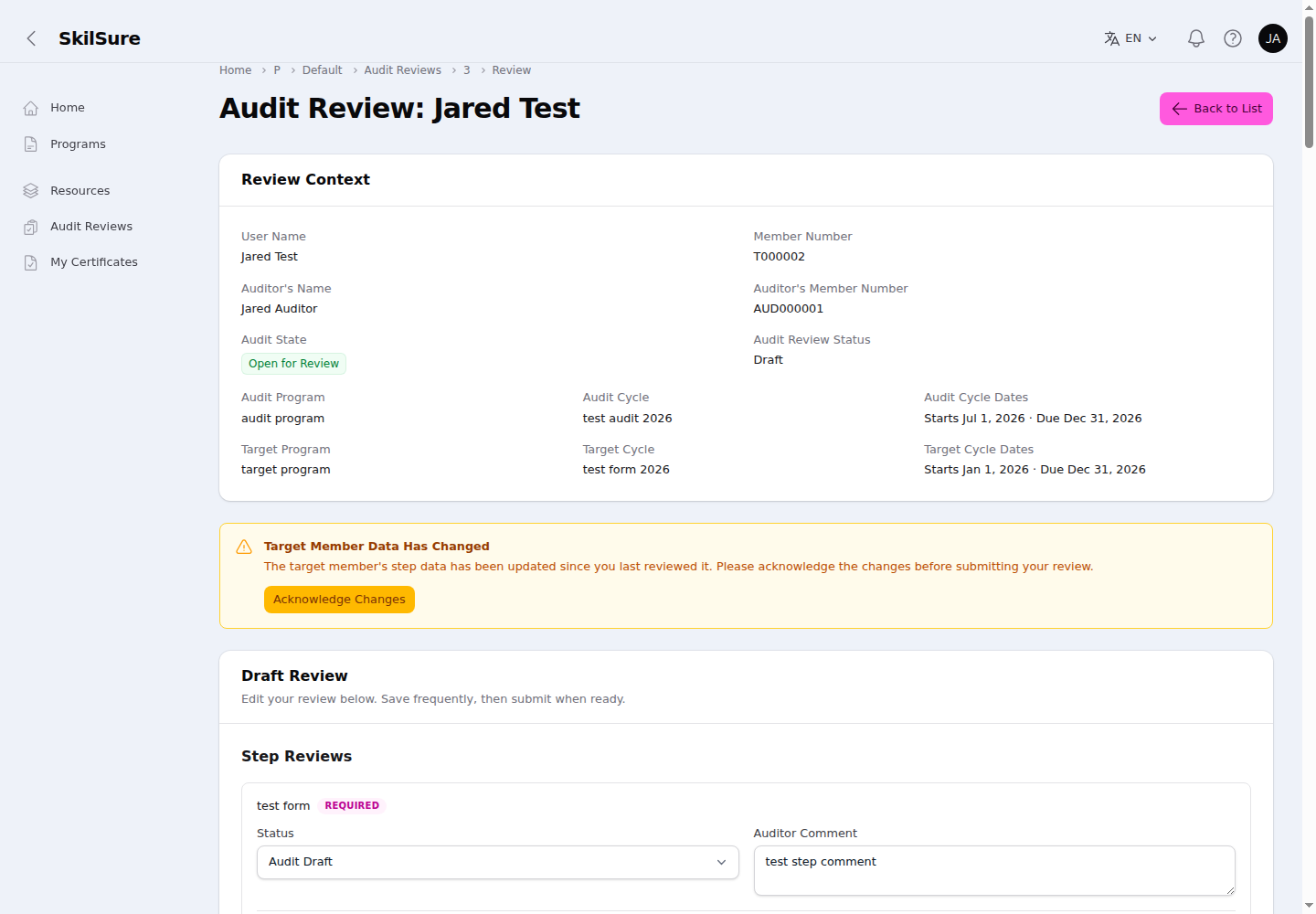Open the JA user avatar menu

pyautogui.click(x=1272, y=38)
